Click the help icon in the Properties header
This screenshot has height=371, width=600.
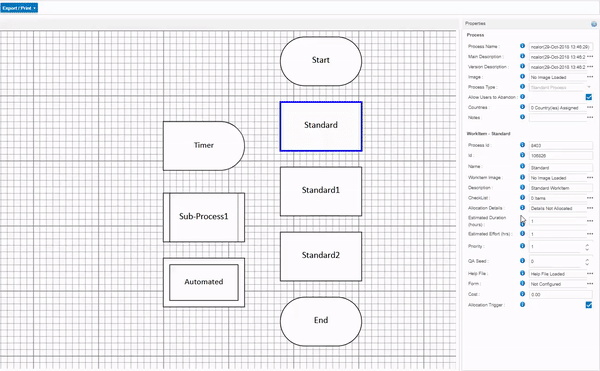[594, 24]
